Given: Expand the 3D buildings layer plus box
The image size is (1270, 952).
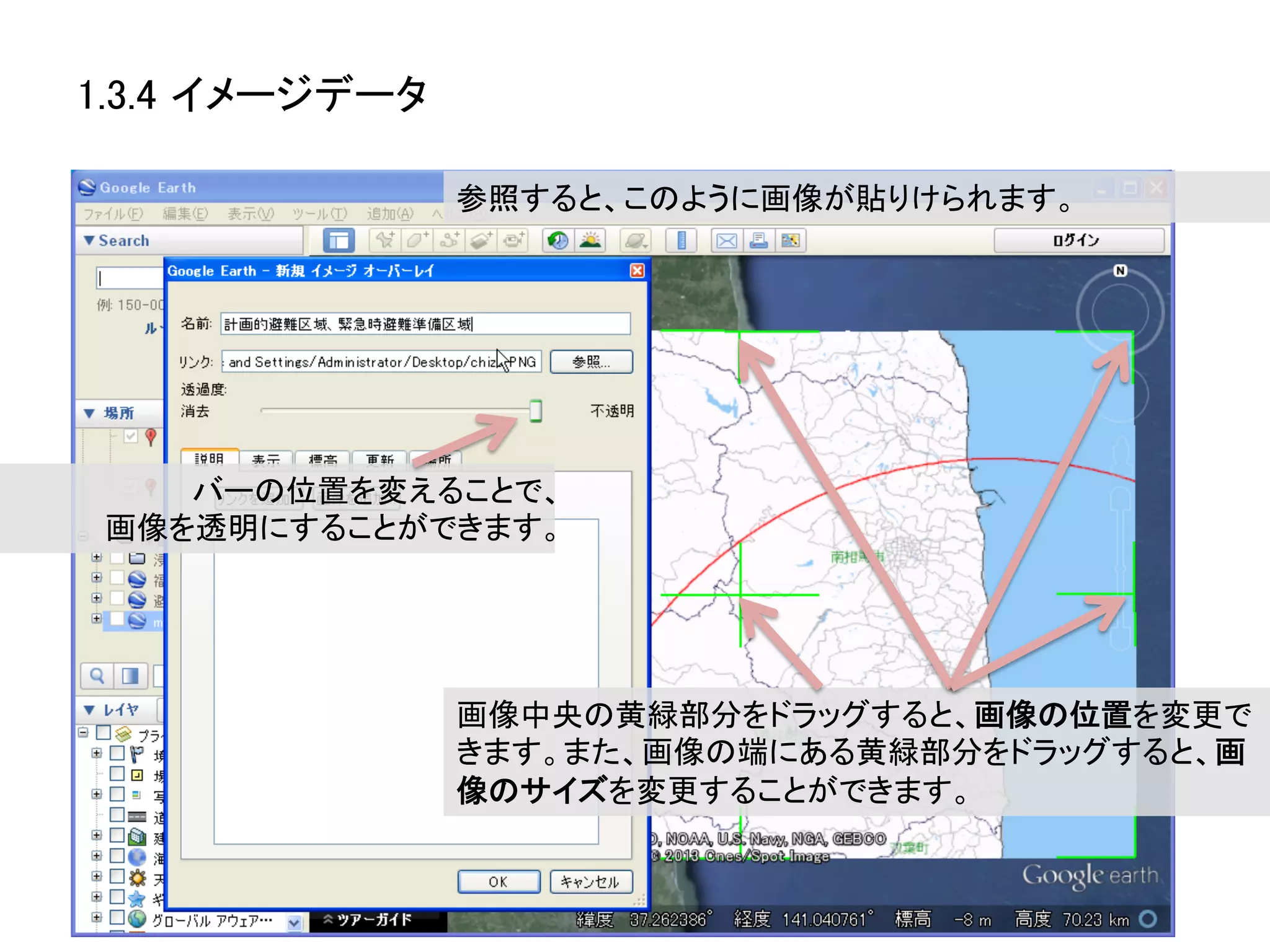Looking at the screenshot, I should coord(96,835).
